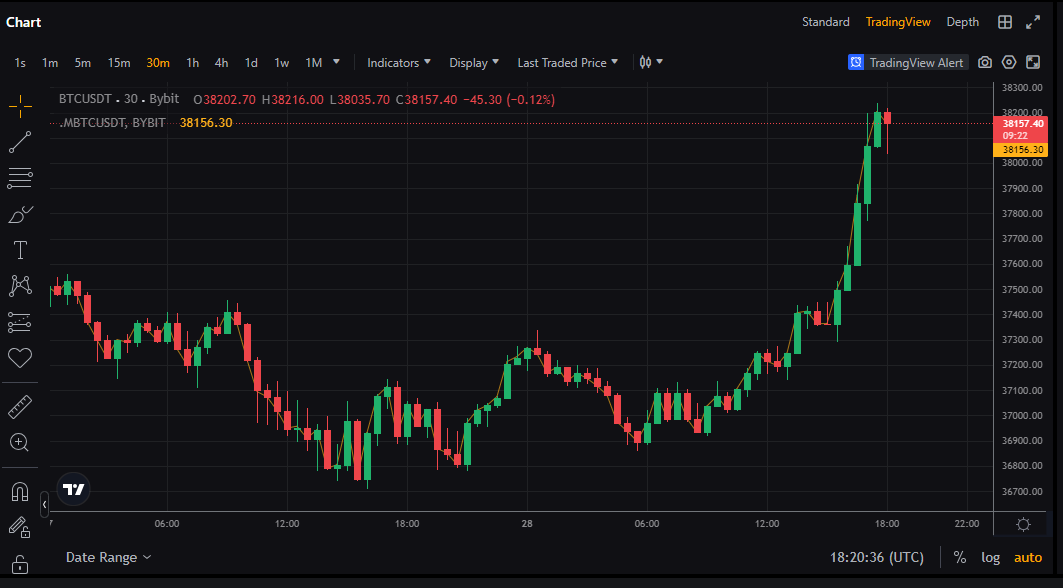This screenshot has width=1063, height=588.
Task: Click the 18:20:36 (UTC) timezone clock
Action: click(x=876, y=557)
